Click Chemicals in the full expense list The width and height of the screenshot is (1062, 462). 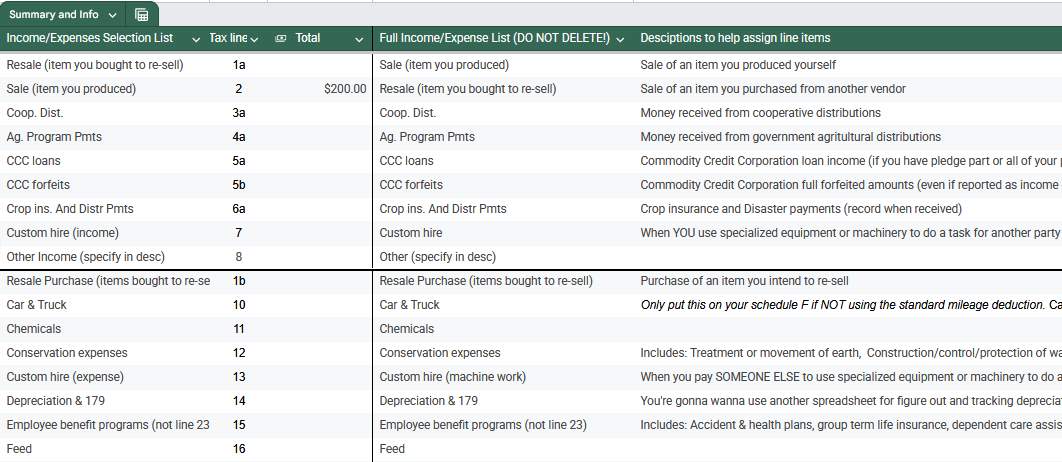click(x=407, y=329)
